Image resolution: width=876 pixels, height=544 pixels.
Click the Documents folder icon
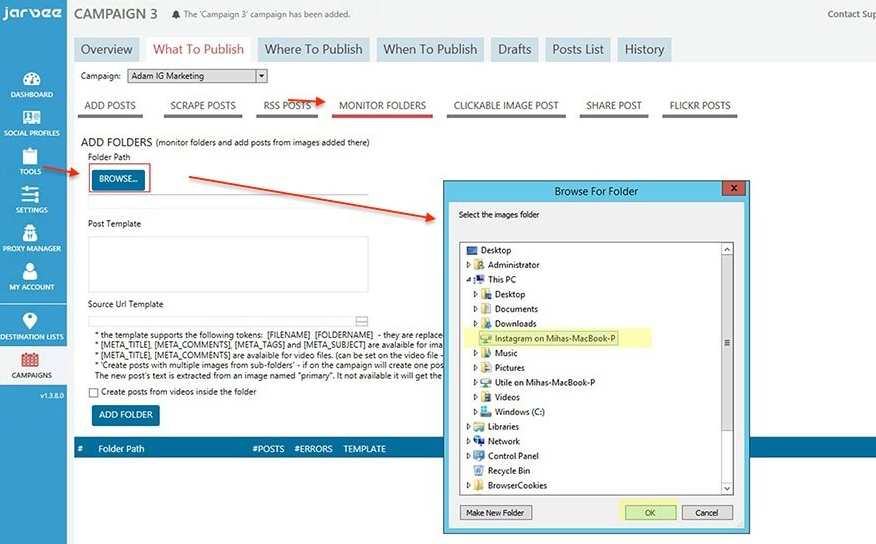[x=486, y=309]
